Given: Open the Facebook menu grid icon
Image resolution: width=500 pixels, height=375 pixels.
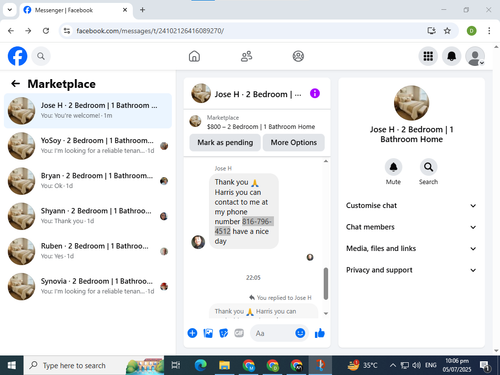Looking at the screenshot, I should [x=428, y=56].
